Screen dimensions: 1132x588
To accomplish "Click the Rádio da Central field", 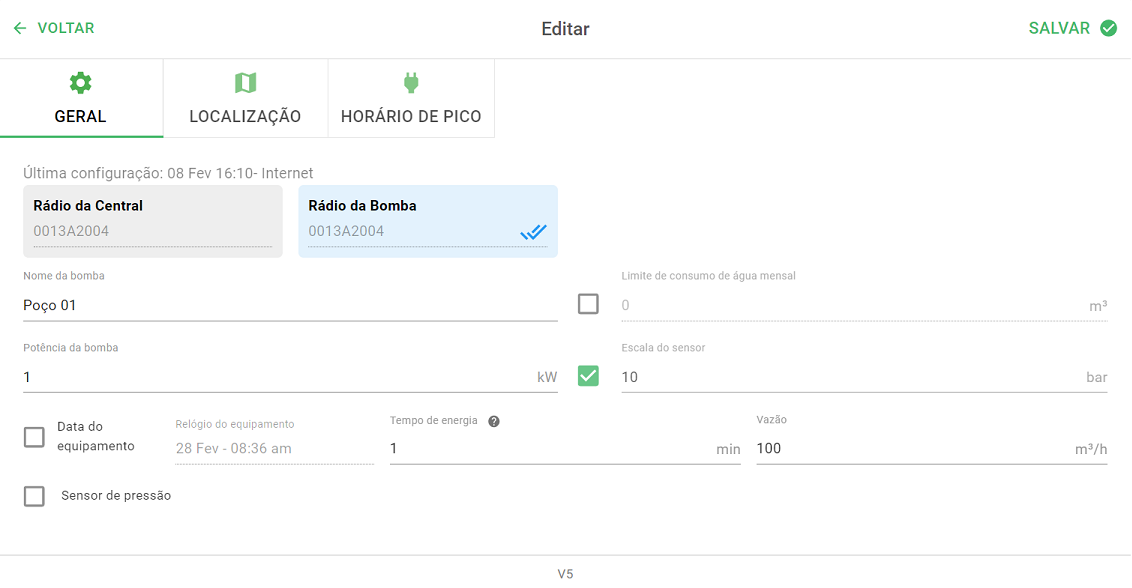I will (x=152, y=221).
